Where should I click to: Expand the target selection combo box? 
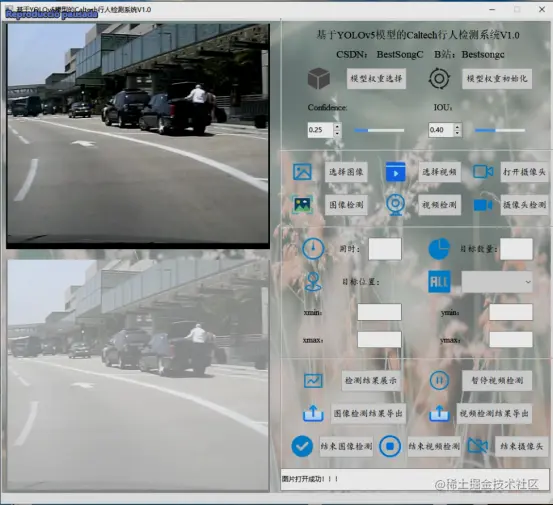[x=497, y=282]
